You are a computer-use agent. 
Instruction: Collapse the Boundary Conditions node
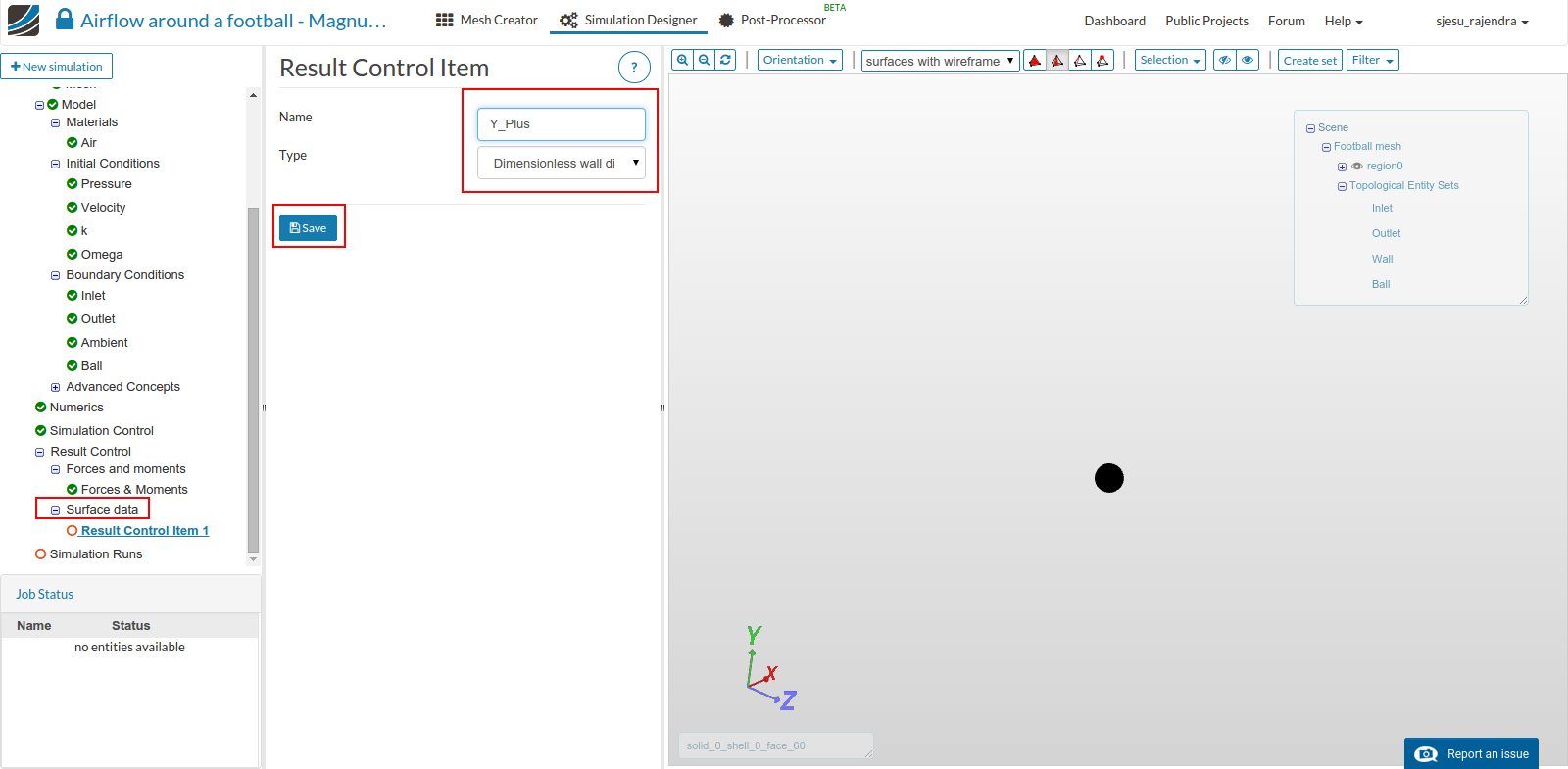(56, 276)
